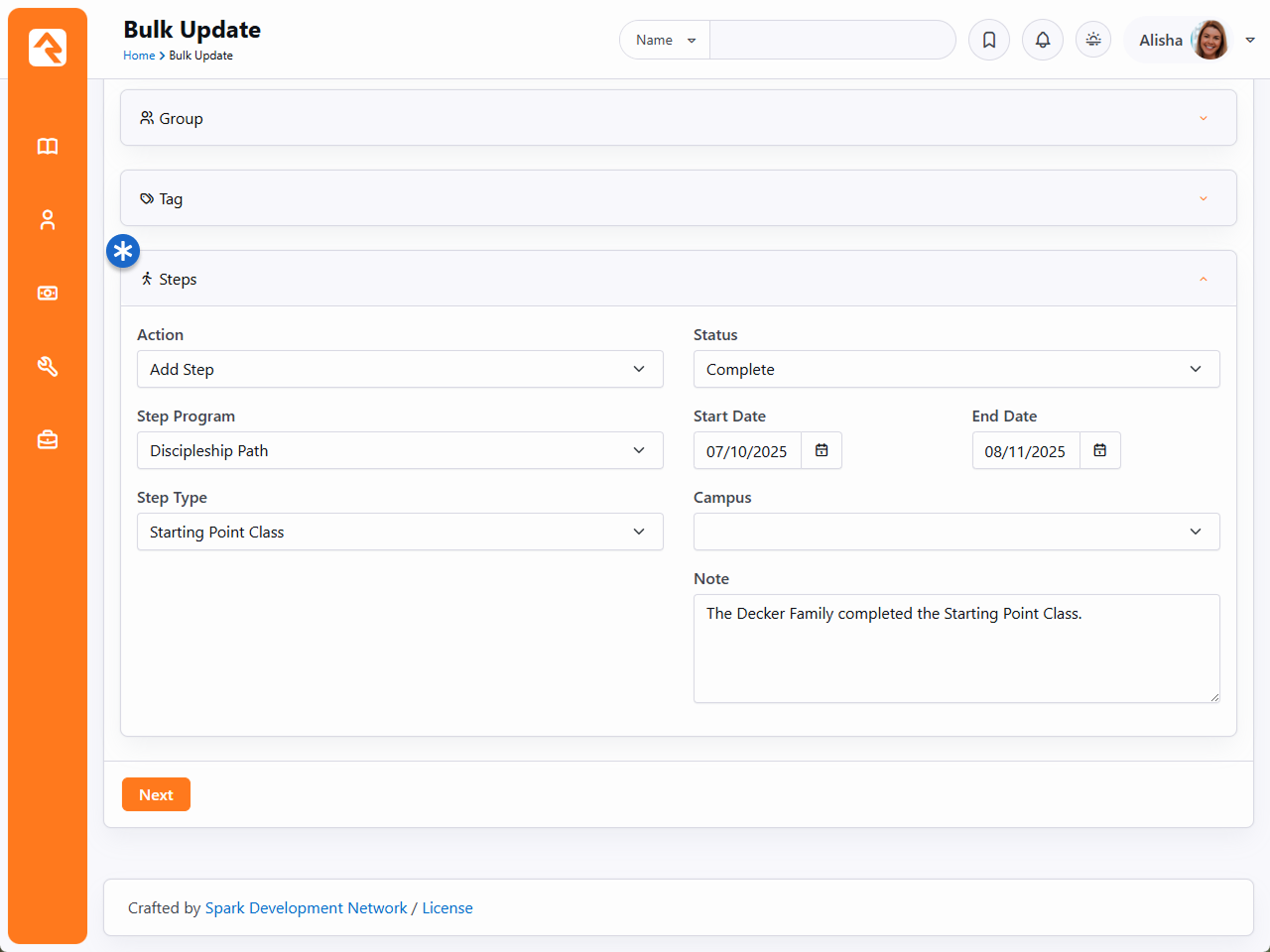The height and width of the screenshot is (952, 1270).
Task: Open the briefcase admin sidebar menu
Action: (48, 439)
